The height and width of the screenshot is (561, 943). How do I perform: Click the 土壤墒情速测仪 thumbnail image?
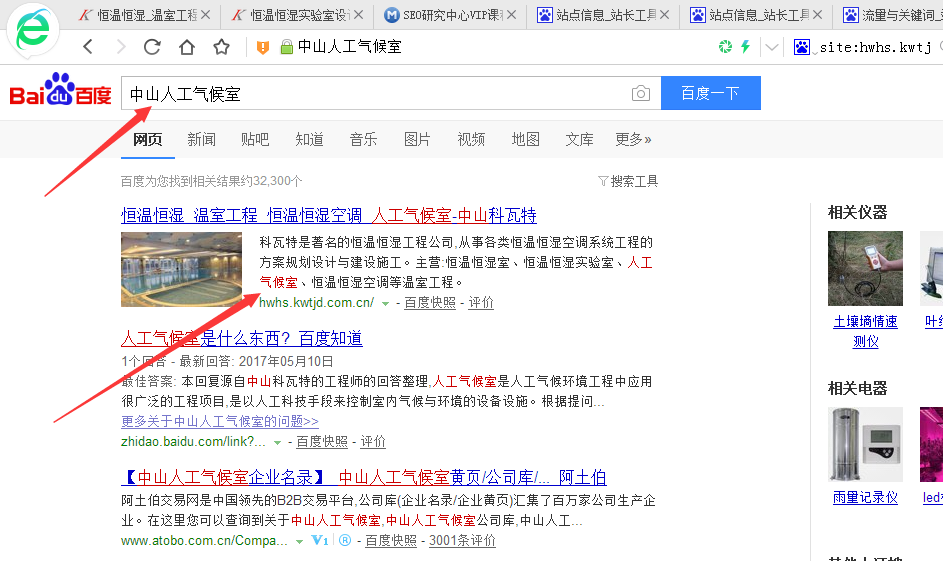tap(865, 268)
